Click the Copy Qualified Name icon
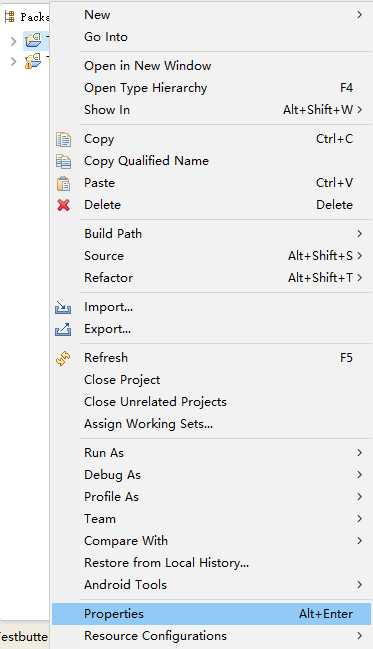 click(x=63, y=161)
